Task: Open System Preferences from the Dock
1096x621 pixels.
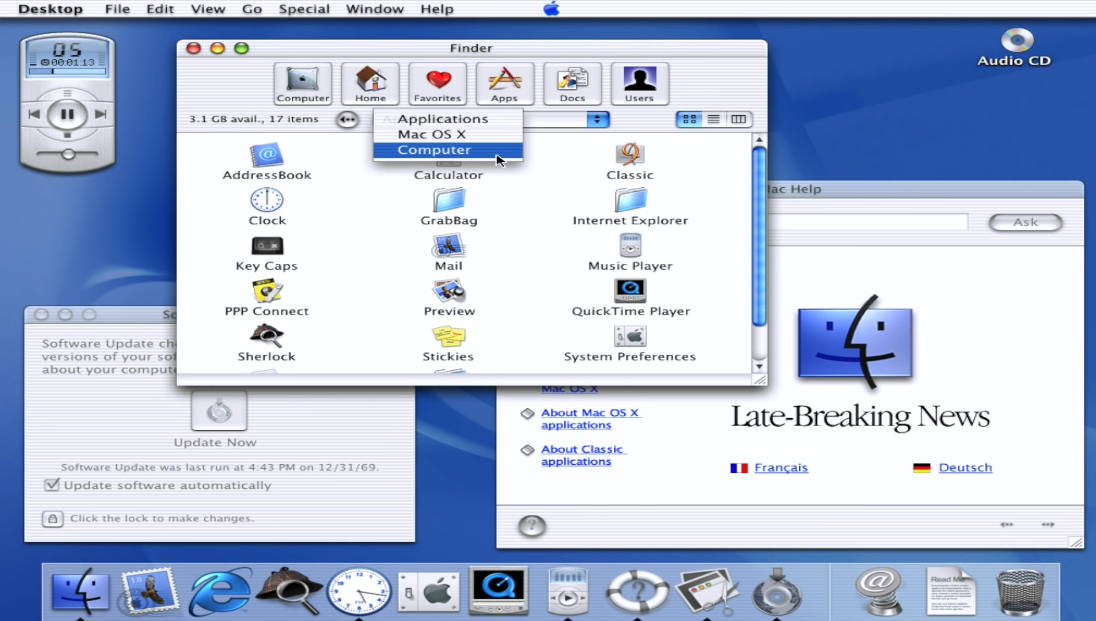Action: pos(428,592)
